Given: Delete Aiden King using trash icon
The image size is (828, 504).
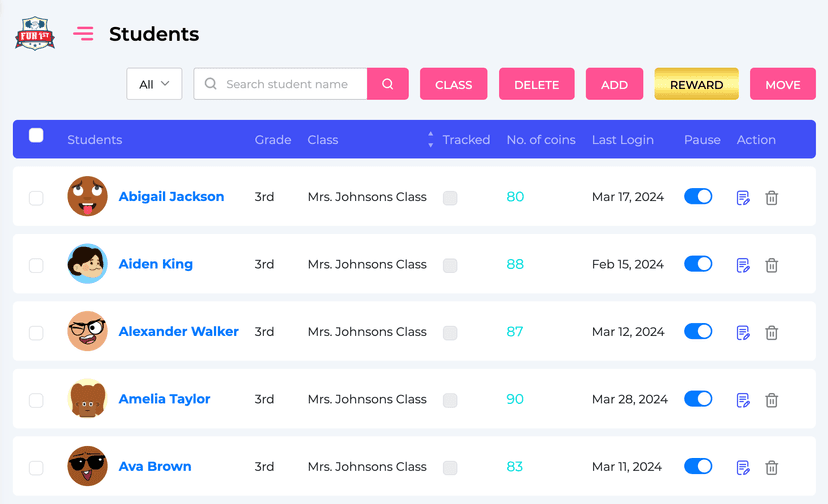Looking at the screenshot, I should pos(772,265).
